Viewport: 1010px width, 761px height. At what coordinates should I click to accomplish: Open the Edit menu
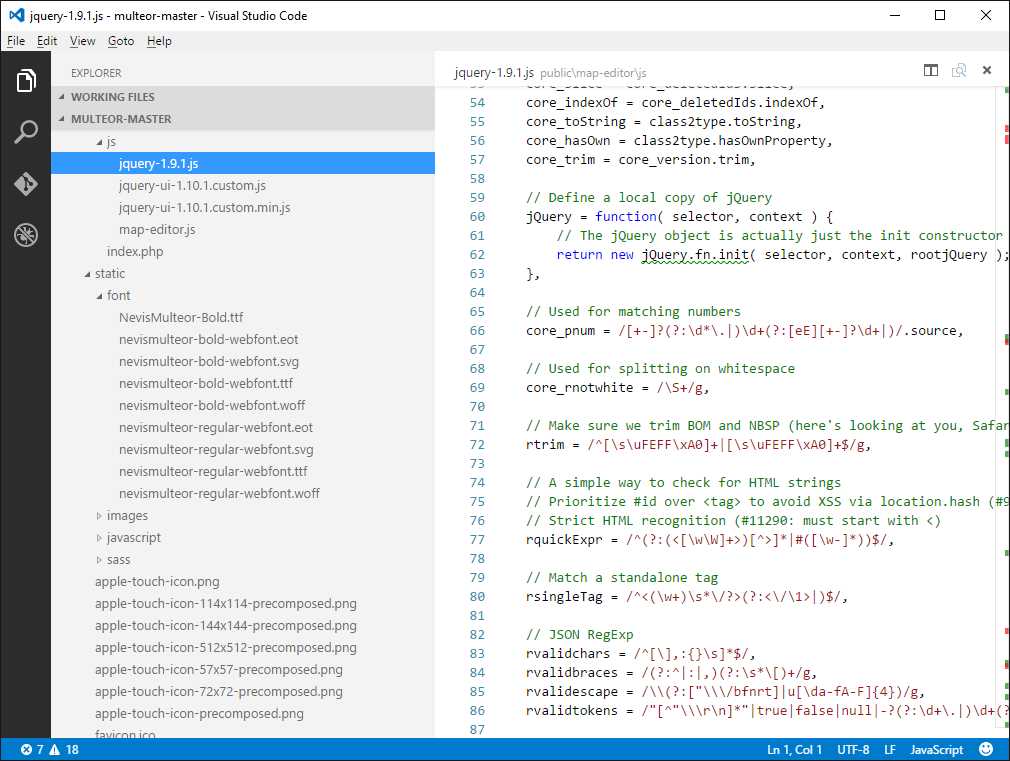tap(47, 41)
